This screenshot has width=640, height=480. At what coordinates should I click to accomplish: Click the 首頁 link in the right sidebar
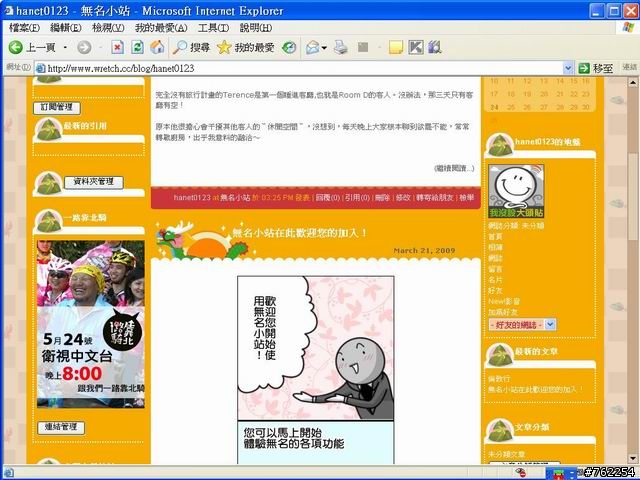coord(496,237)
